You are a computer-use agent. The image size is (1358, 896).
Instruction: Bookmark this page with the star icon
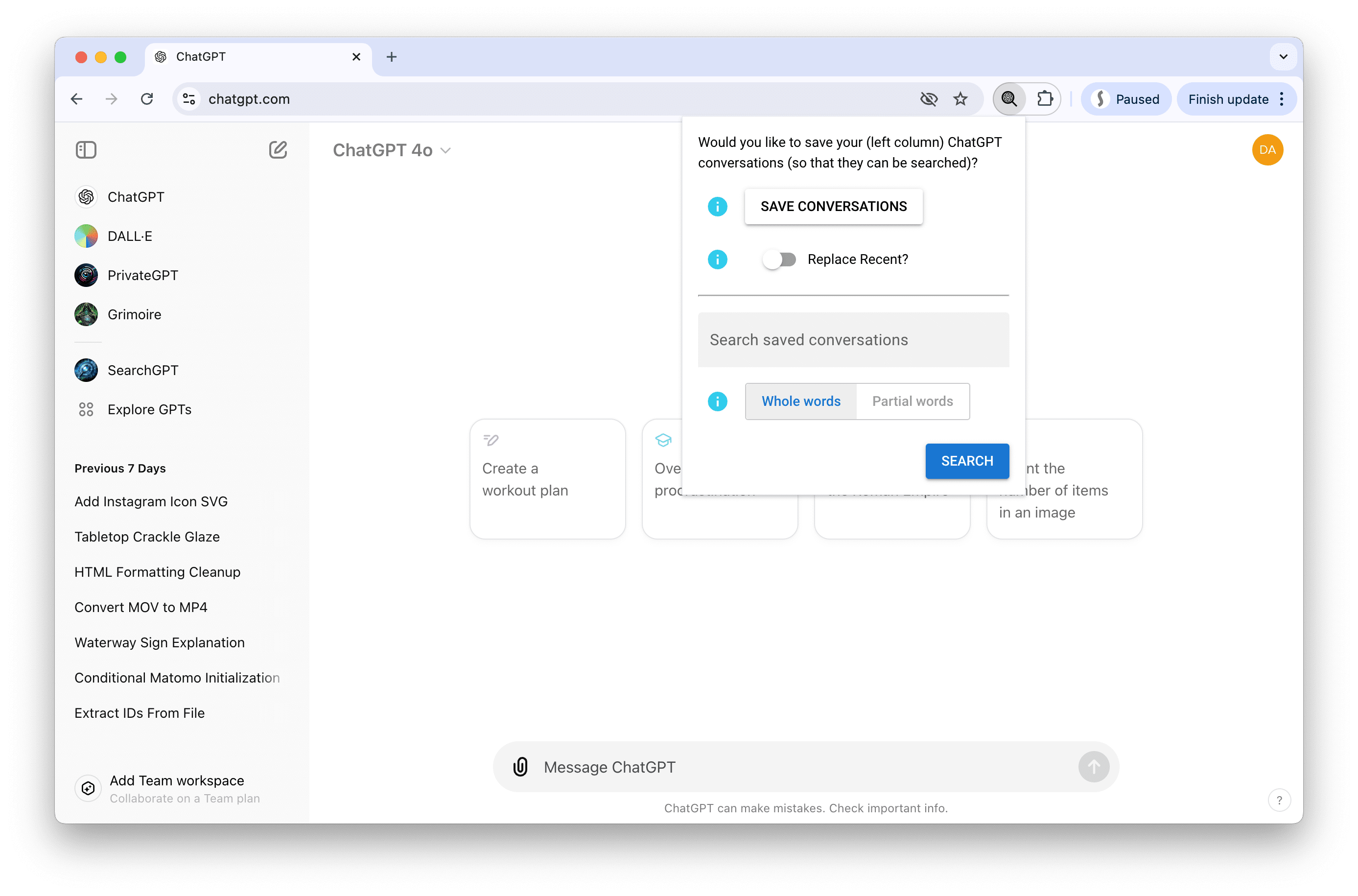click(960, 99)
